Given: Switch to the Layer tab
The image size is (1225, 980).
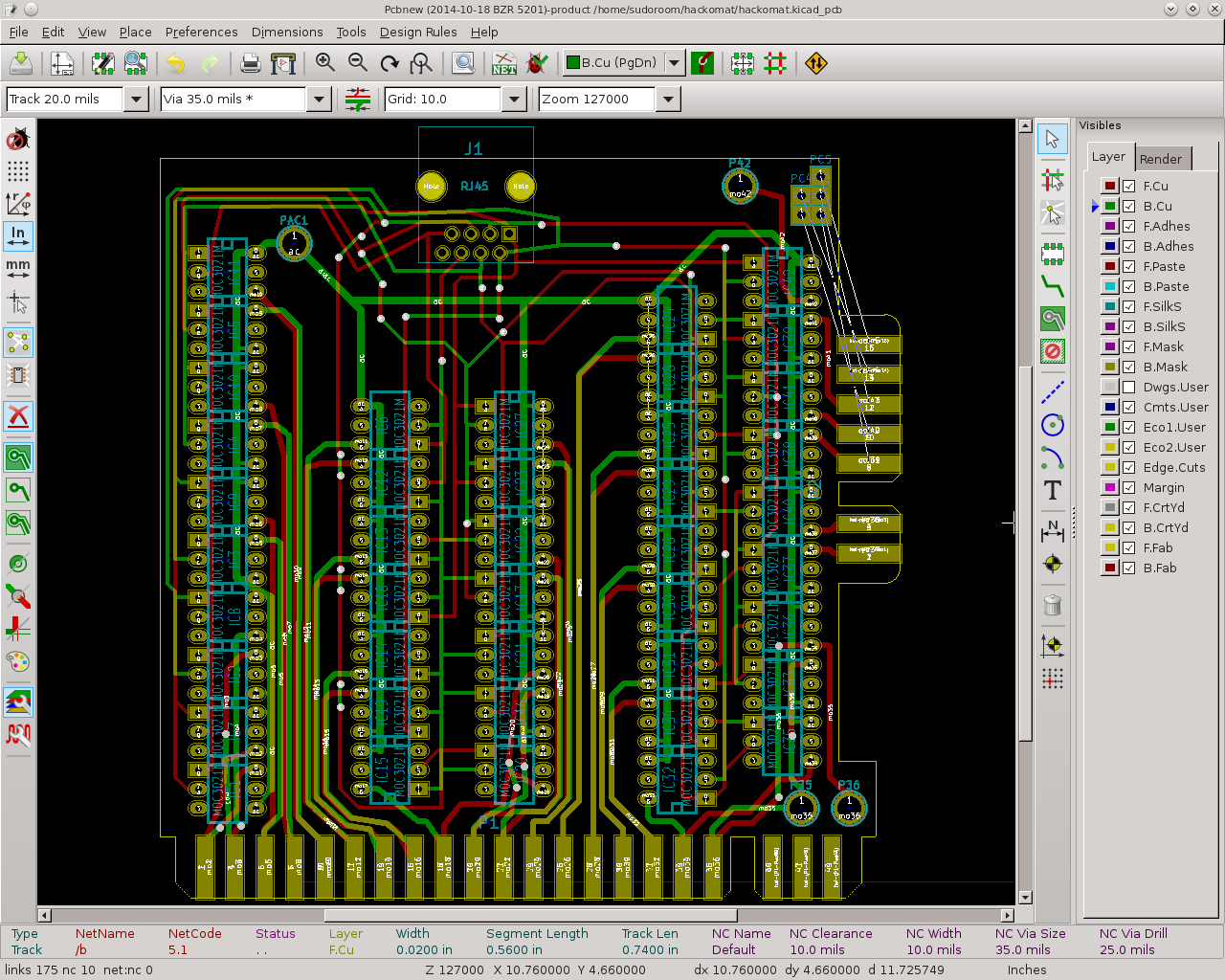Looking at the screenshot, I should pos(1108,157).
